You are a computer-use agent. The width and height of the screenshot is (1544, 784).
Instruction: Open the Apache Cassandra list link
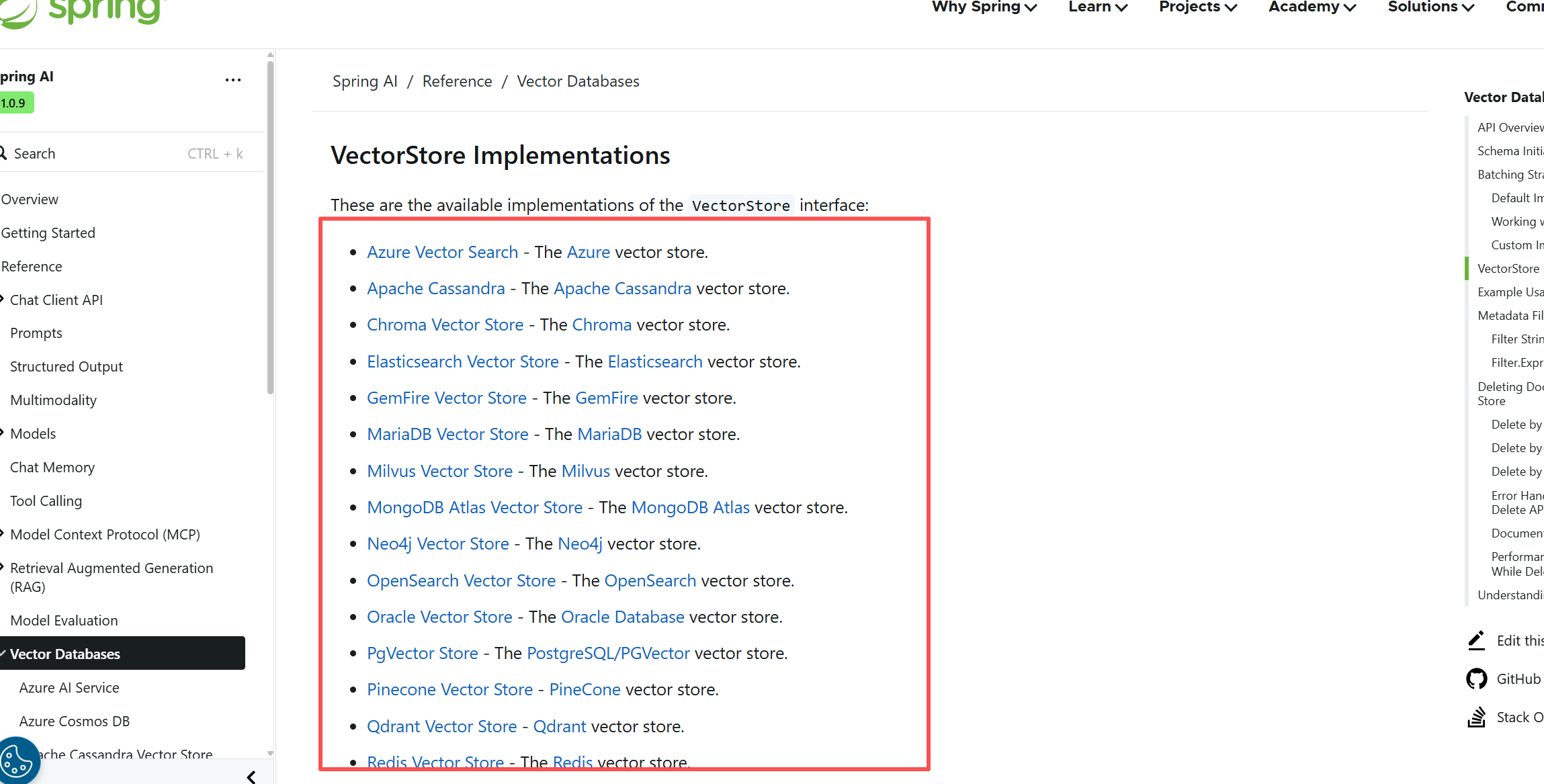pyautogui.click(x=436, y=288)
